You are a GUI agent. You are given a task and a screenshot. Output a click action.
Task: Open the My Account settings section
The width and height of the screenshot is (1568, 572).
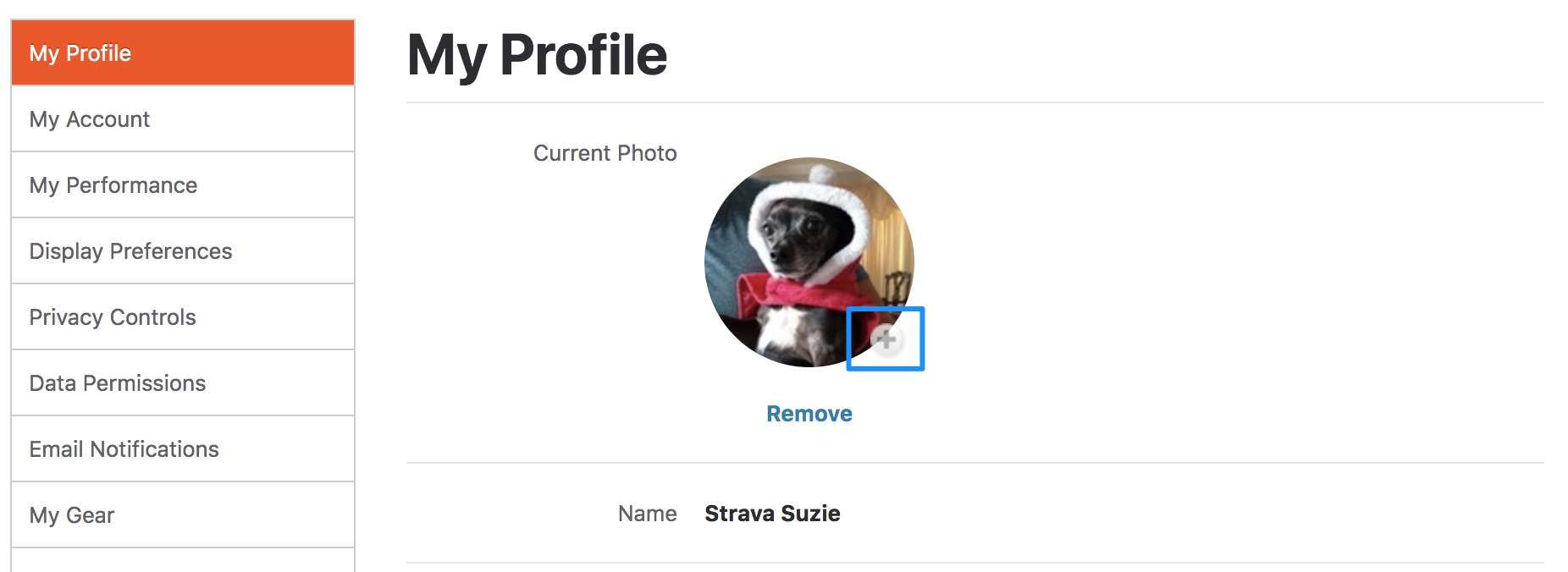point(183,119)
